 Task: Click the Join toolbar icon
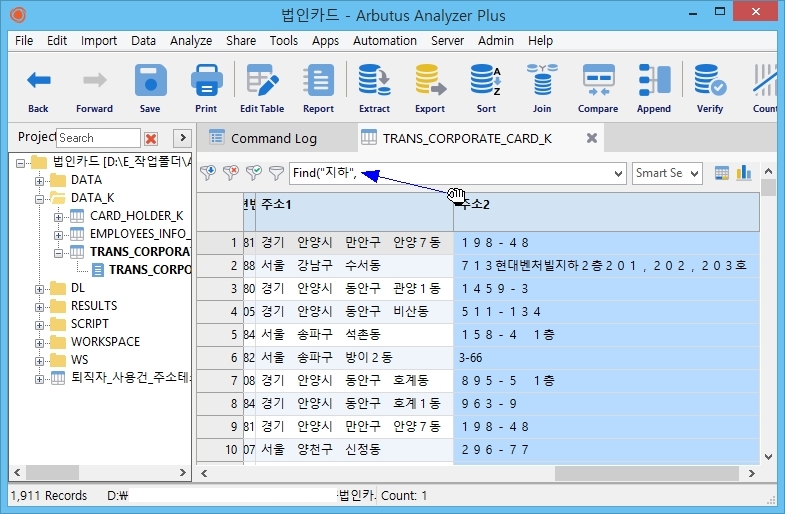tap(542, 80)
